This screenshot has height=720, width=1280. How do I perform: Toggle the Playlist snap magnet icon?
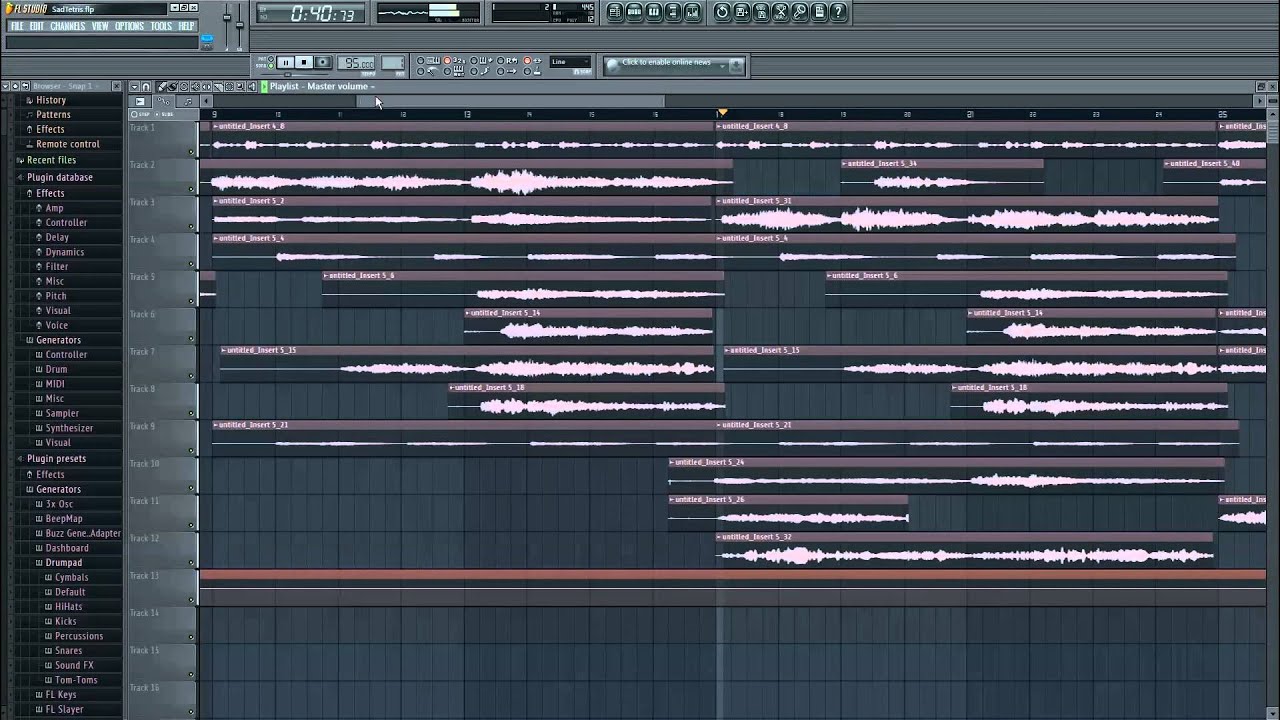point(146,87)
